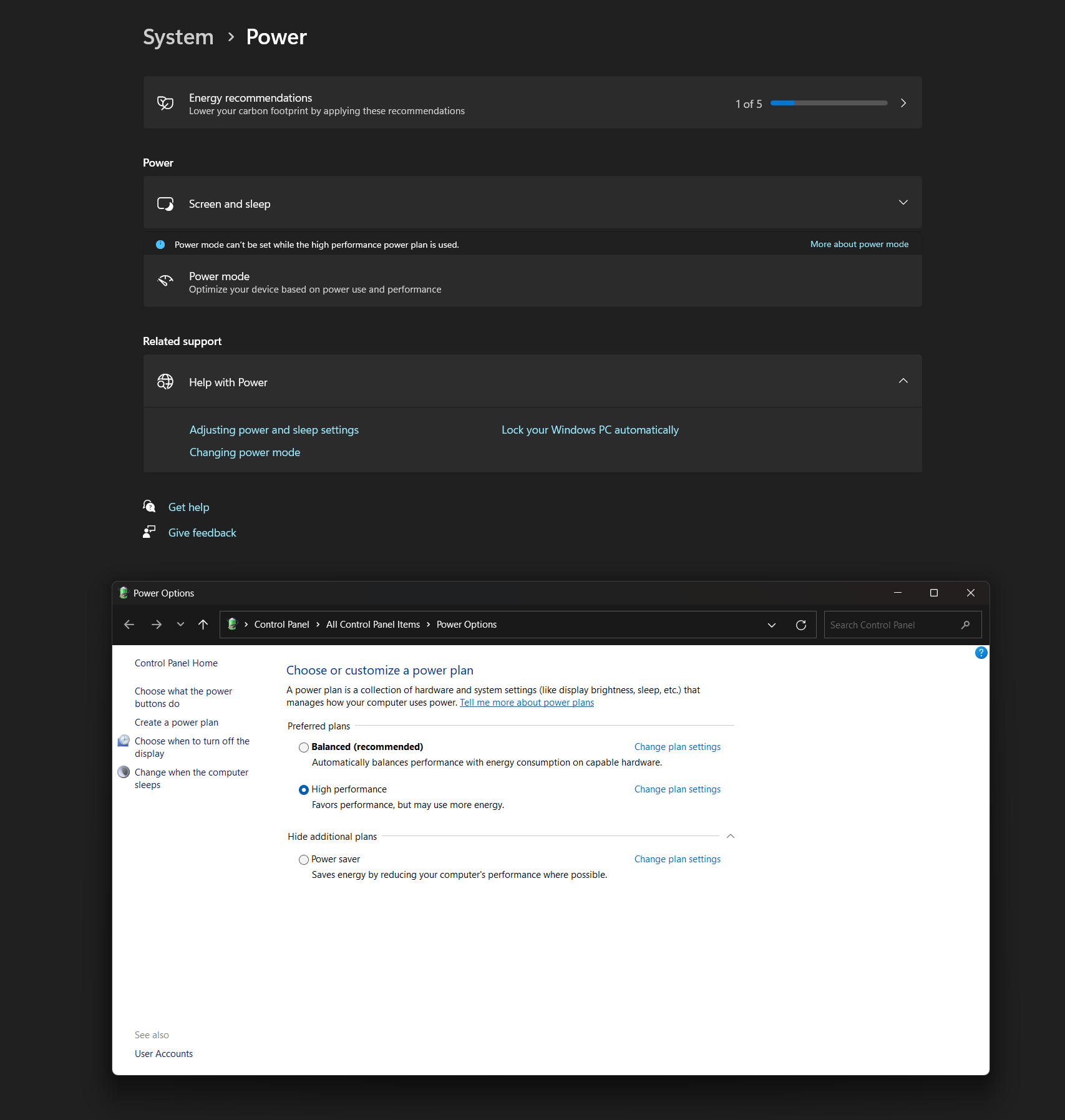Screen dimensions: 1065x1120
Task: Click Get help link
Action: [x=188, y=507]
